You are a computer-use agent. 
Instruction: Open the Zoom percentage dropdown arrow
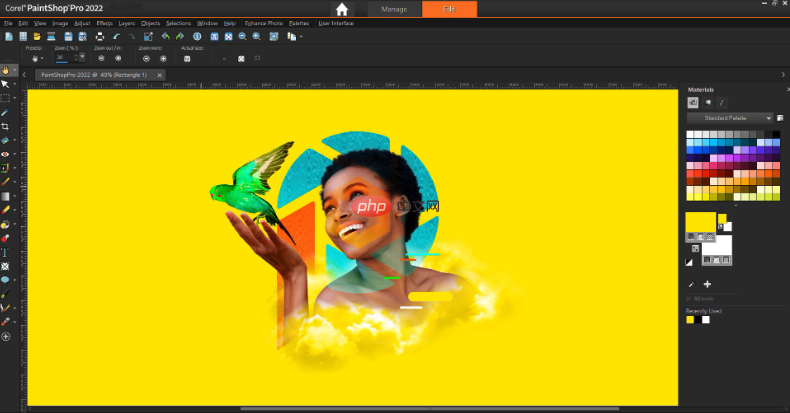coord(83,57)
